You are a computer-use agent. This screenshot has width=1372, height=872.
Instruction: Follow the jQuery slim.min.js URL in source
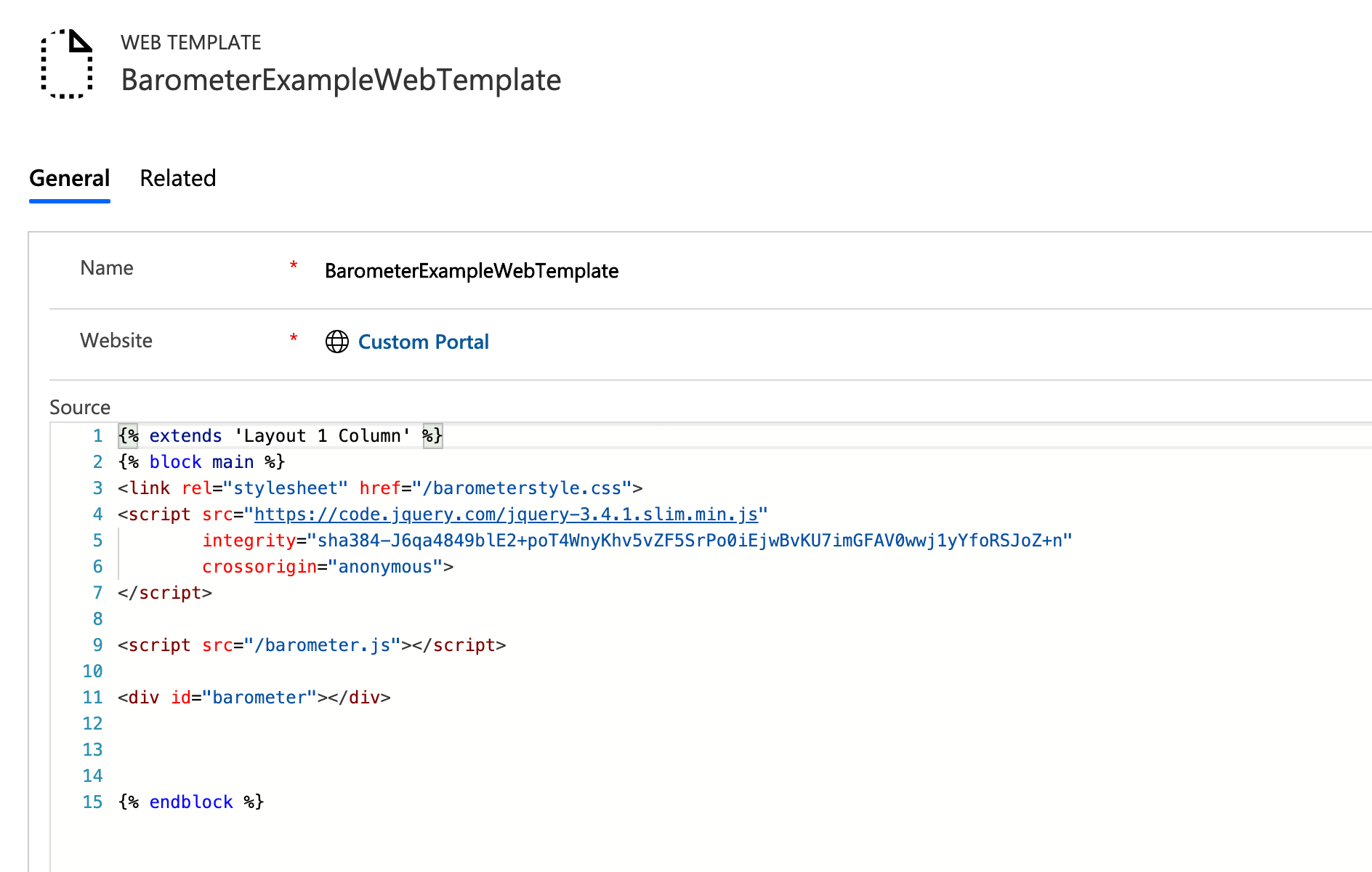[506, 514]
